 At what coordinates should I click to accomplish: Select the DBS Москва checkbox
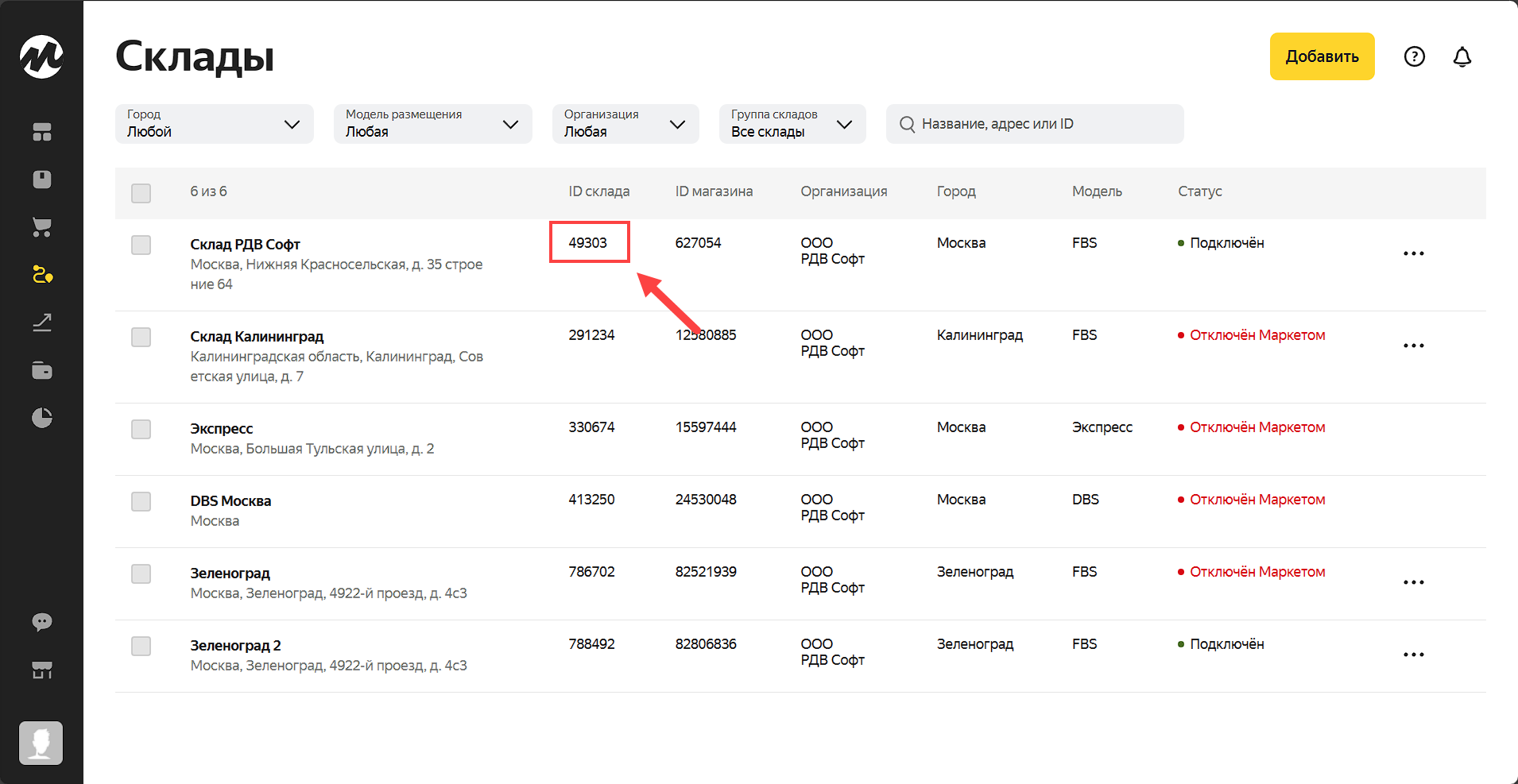point(141,501)
